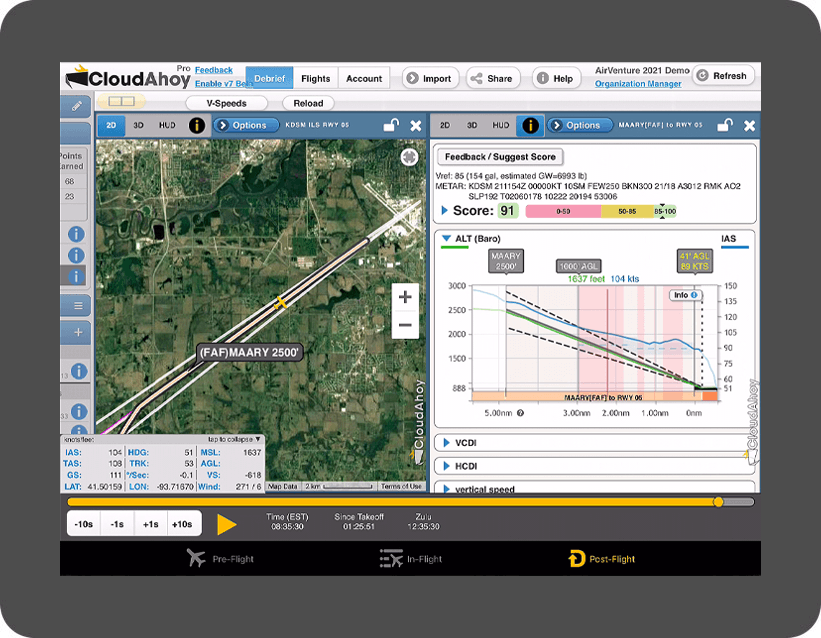821x638 pixels.
Task: Zoom out on the map
Action: click(x=405, y=325)
